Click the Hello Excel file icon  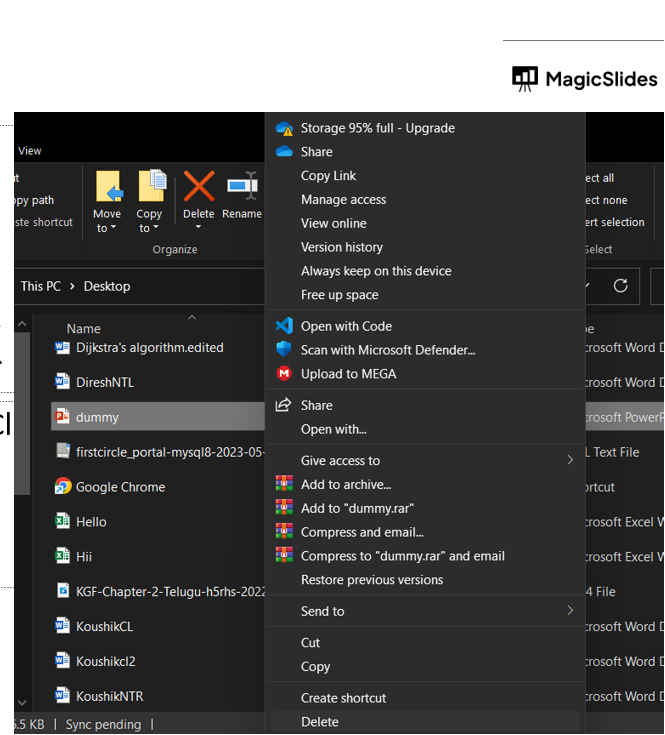[x=62, y=522]
